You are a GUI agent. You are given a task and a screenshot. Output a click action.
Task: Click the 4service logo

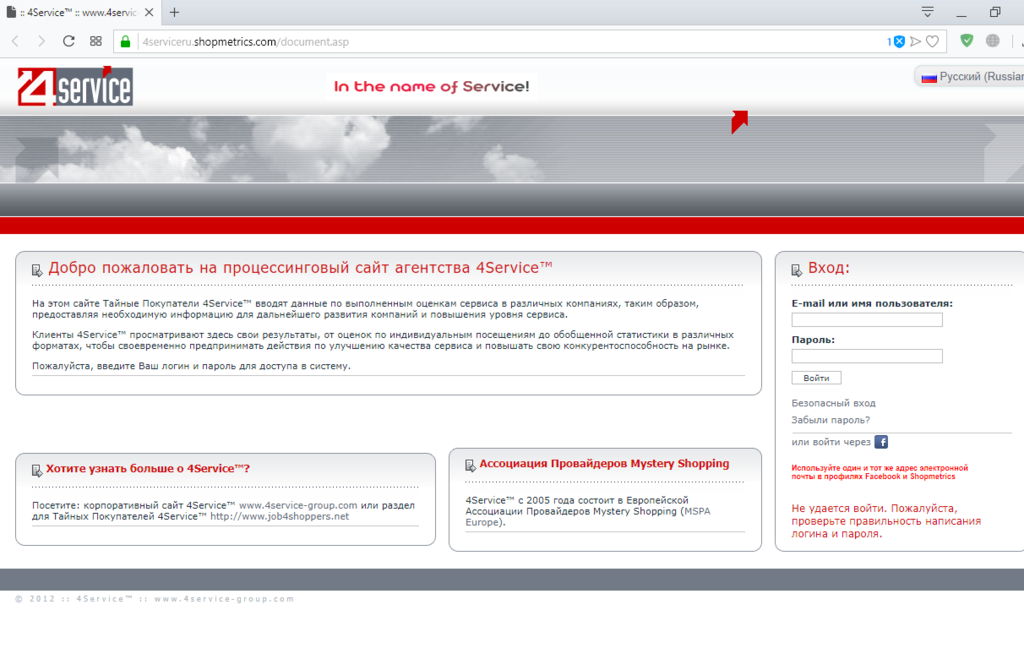point(75,86)
